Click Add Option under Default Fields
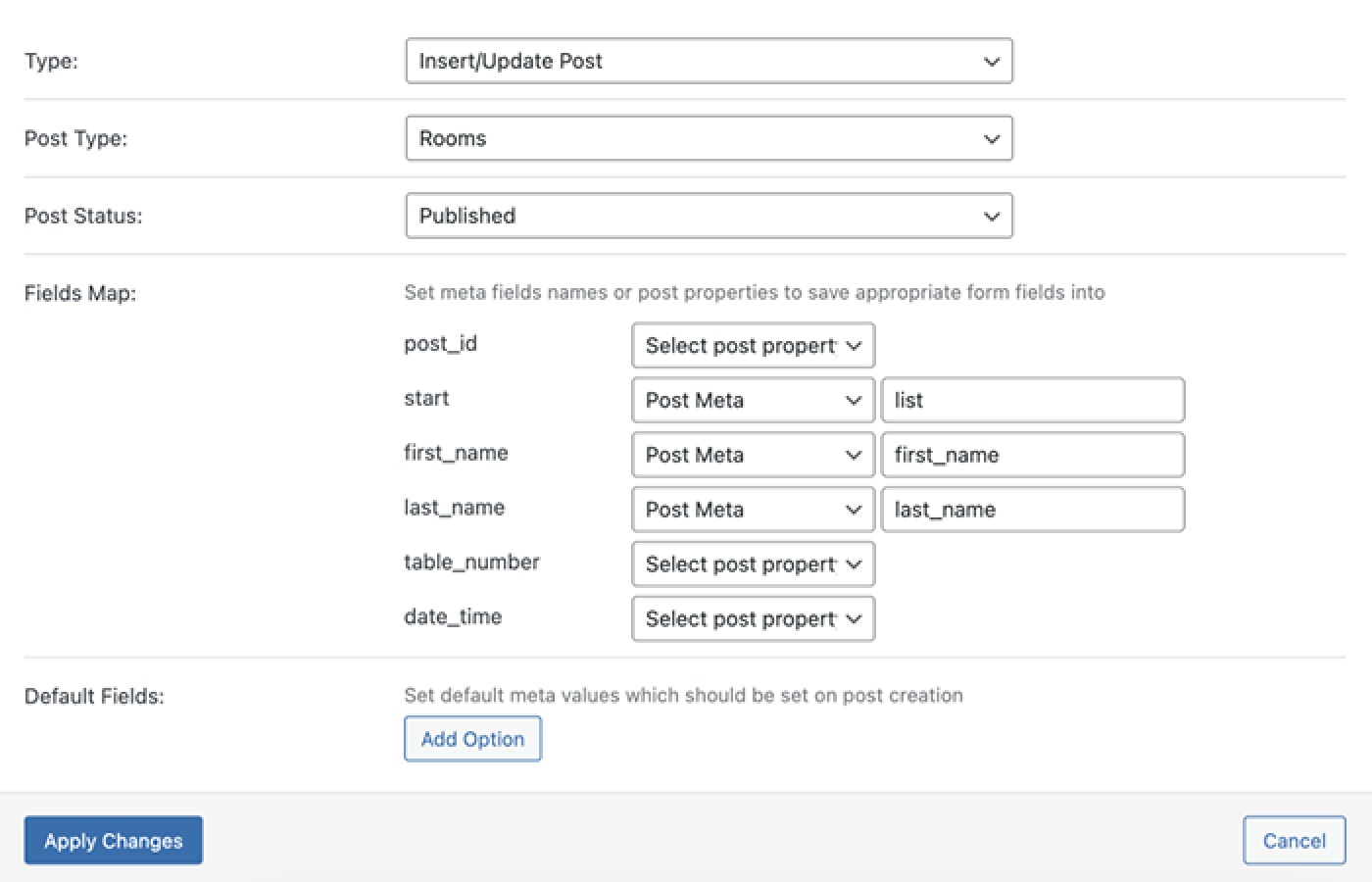1372x882 pixels. pyautogui.click(x=472, y=739)
